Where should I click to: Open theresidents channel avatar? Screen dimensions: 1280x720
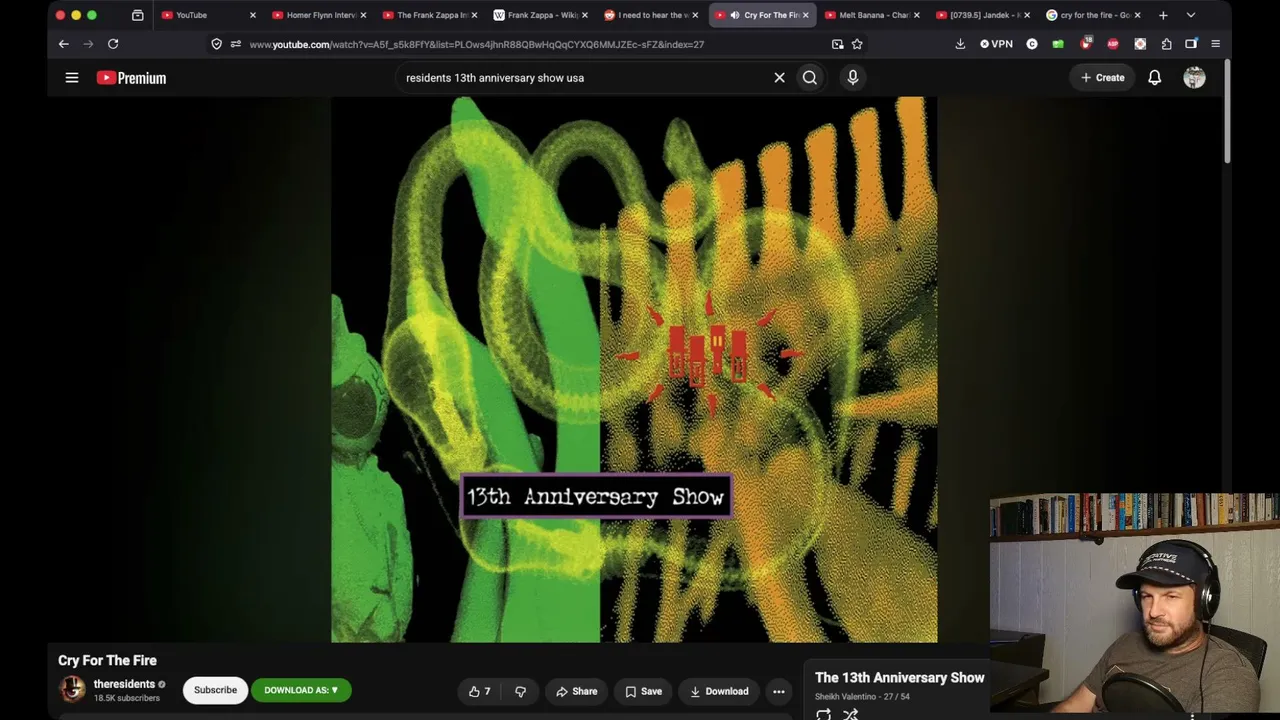(x=72, y=689)
